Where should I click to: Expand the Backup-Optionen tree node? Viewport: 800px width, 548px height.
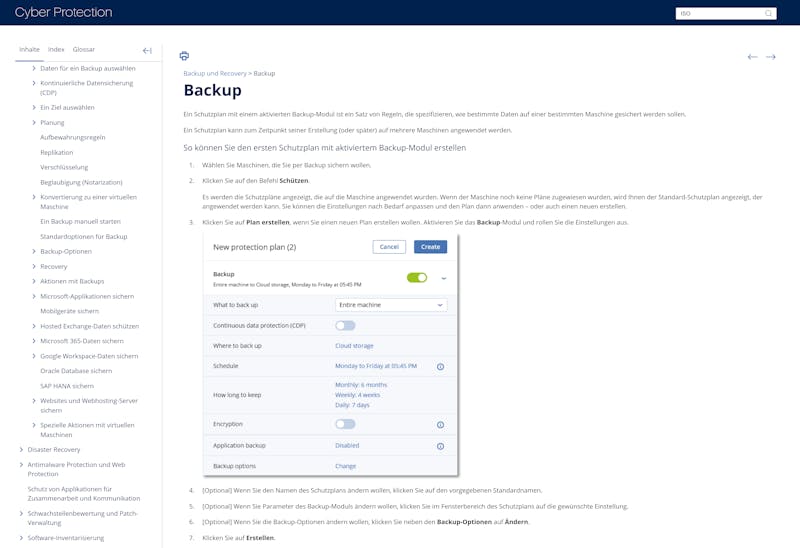click(34, 251)
